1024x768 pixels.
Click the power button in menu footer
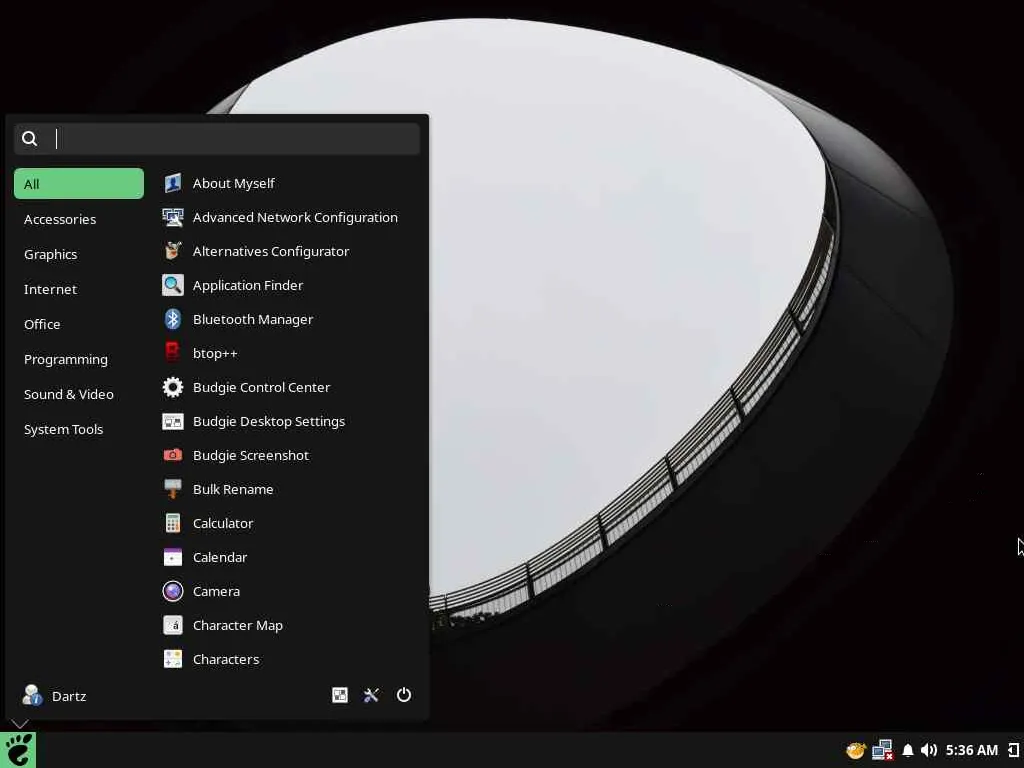pos(404,695)
